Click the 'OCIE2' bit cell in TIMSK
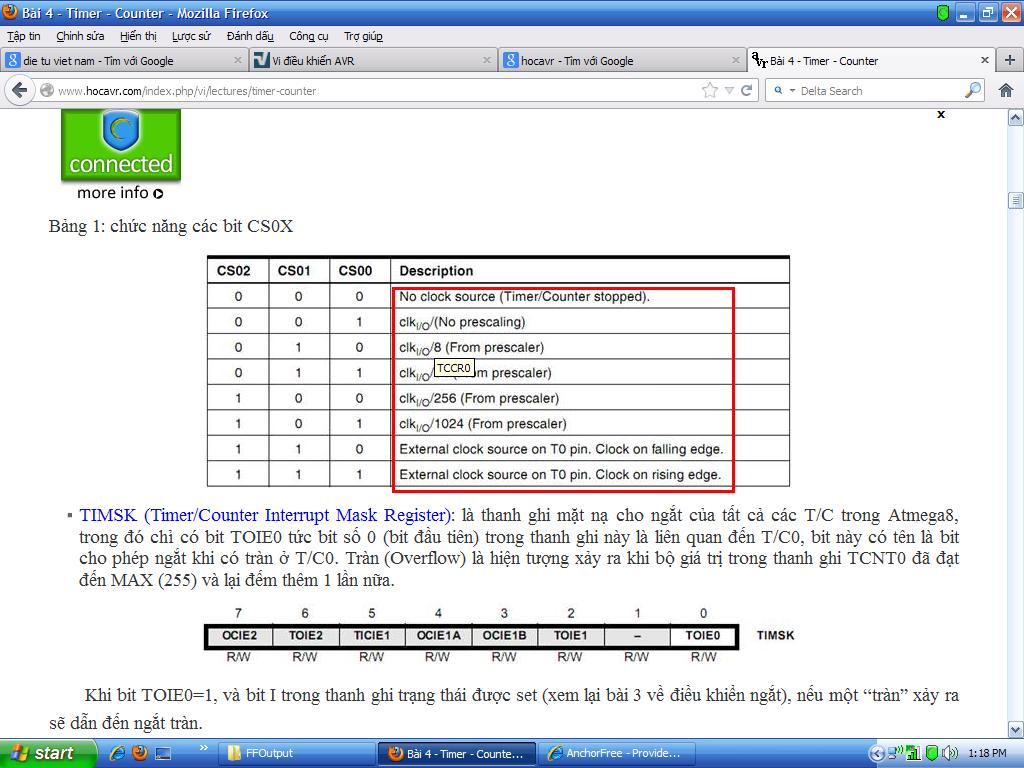Viewport: 1024px width, 768px height. (x=239, y=635)
